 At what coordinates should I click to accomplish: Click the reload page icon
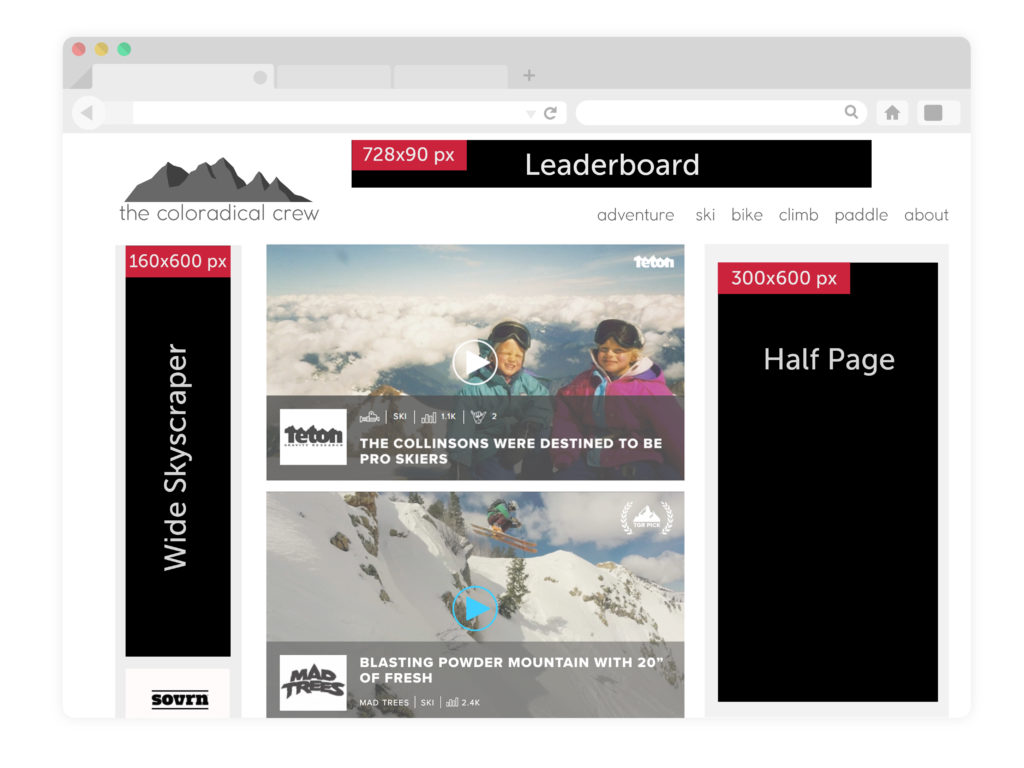[x=550, y=113]
